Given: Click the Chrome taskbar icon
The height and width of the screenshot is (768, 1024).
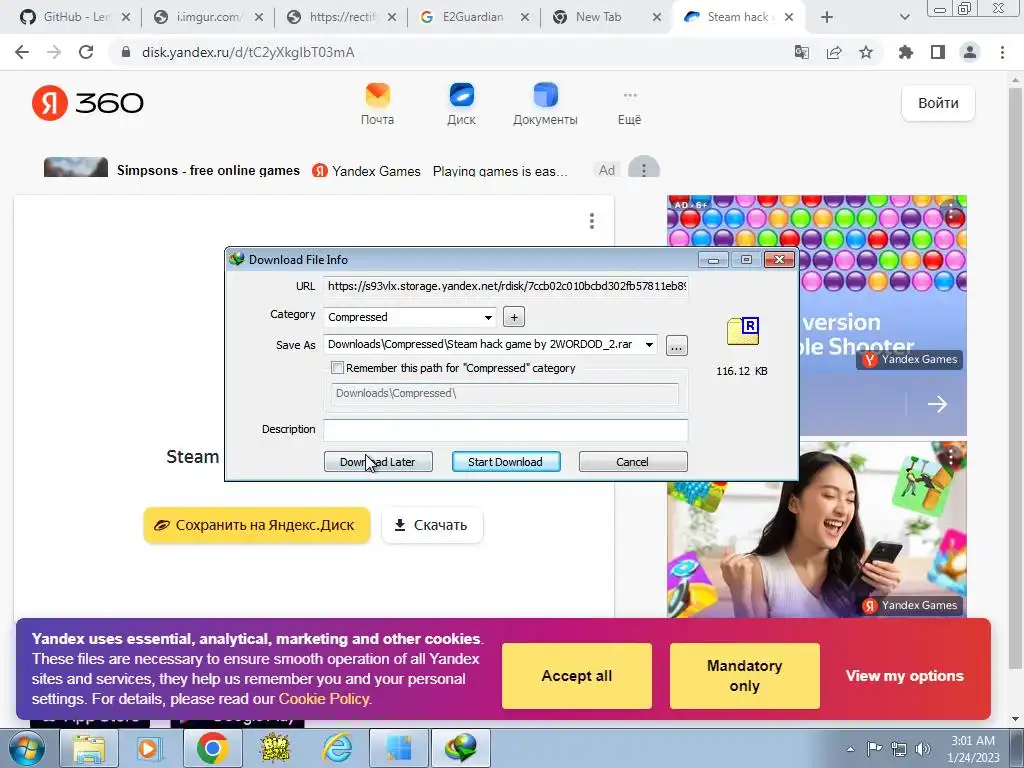Looking at the screenshot, I should (x=212, y=748).
